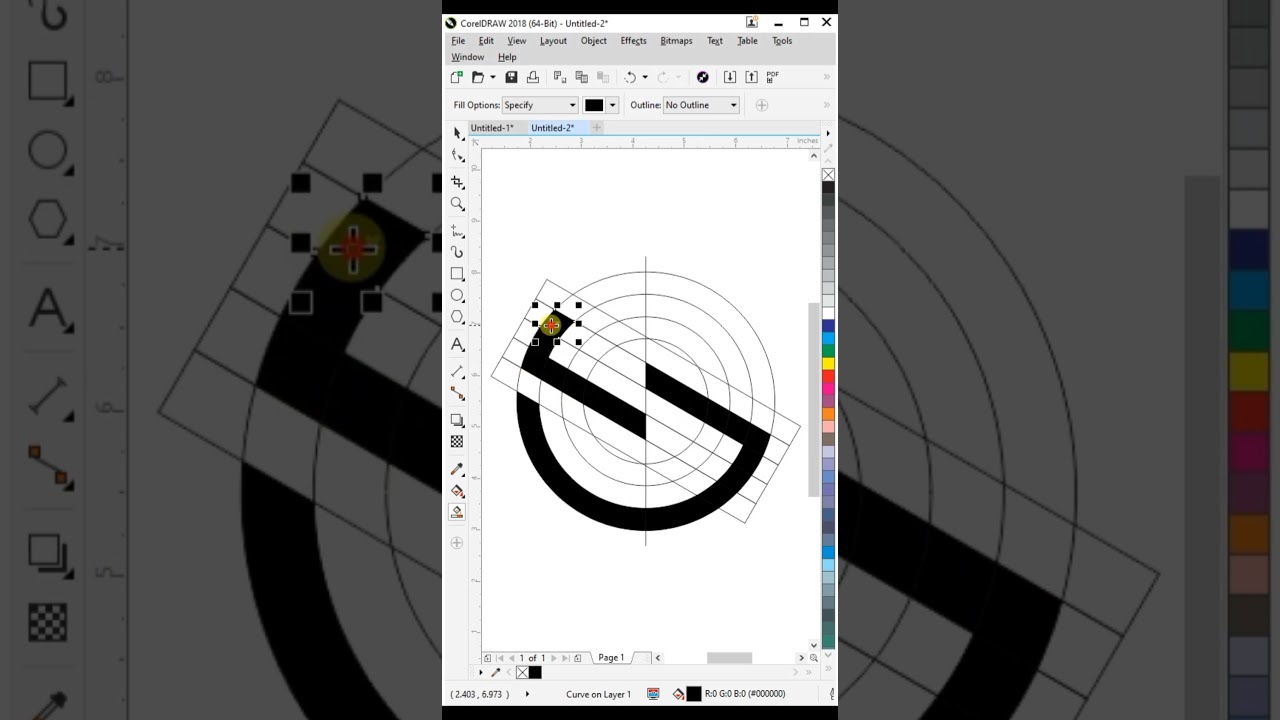Click the Save floppy disk icon
Image resolution: width=1280 pixels, height=720 pixels.
point(511,77)
